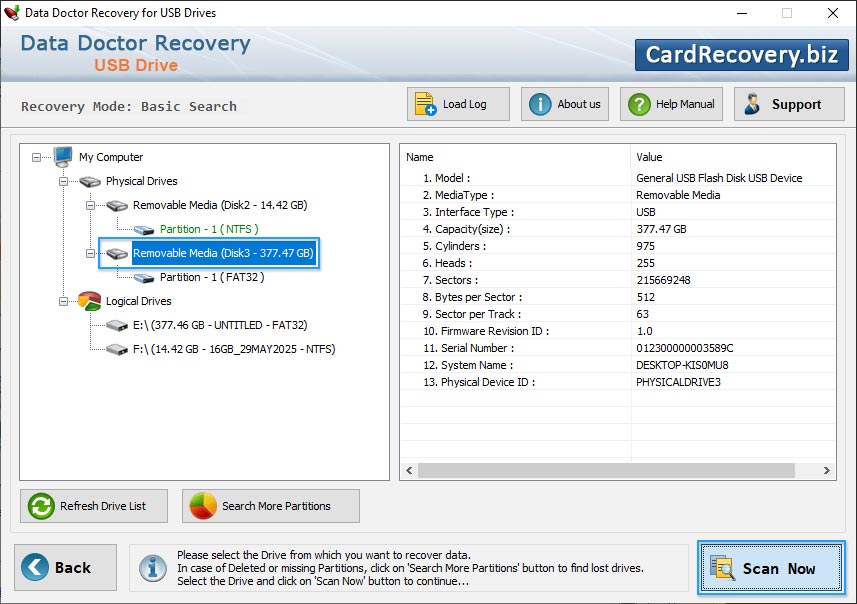
Task: Click the Refresh Drive List label
Action: [103, 506]
